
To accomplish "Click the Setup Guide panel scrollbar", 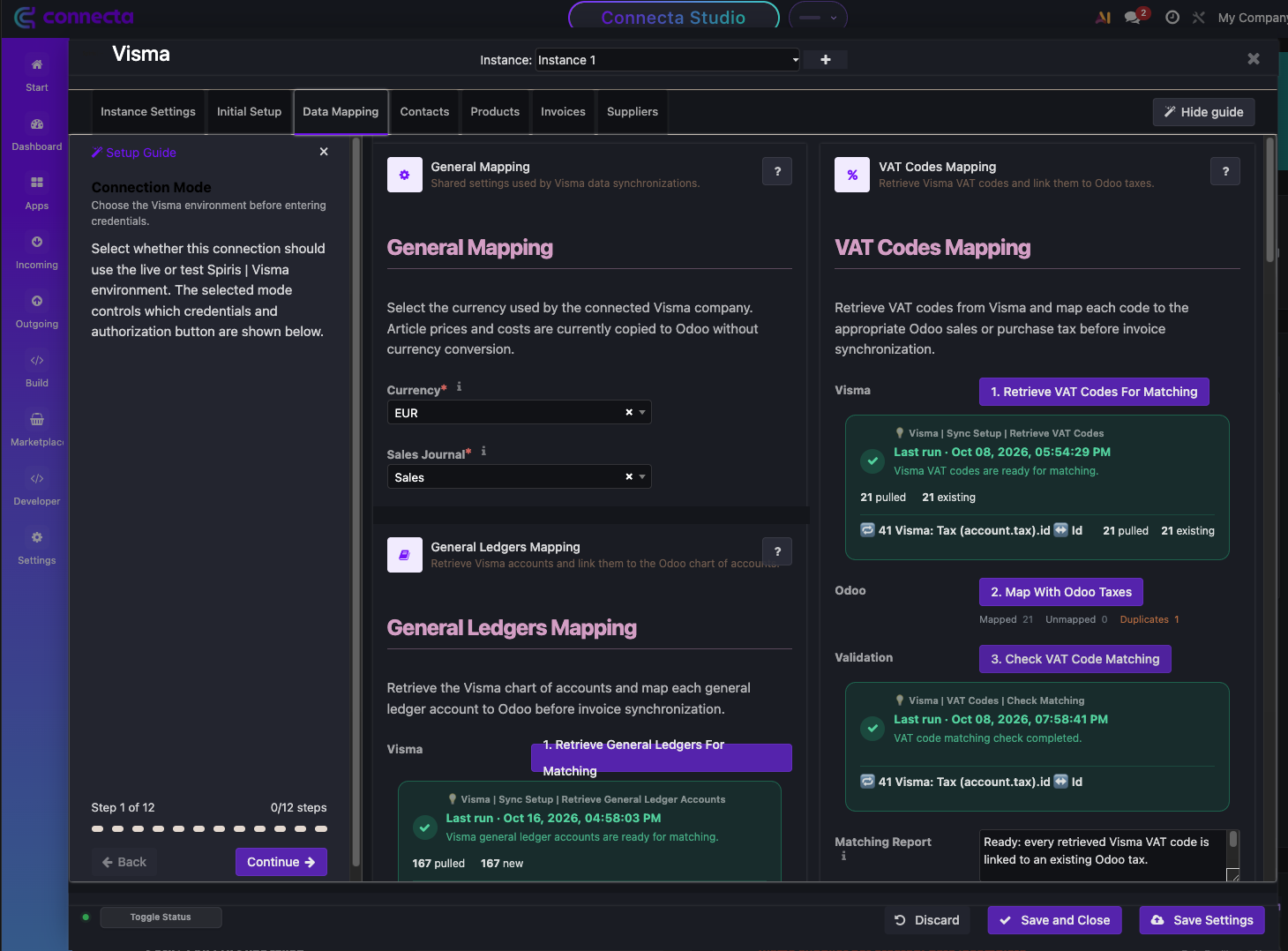I will [x=356, y=503].
